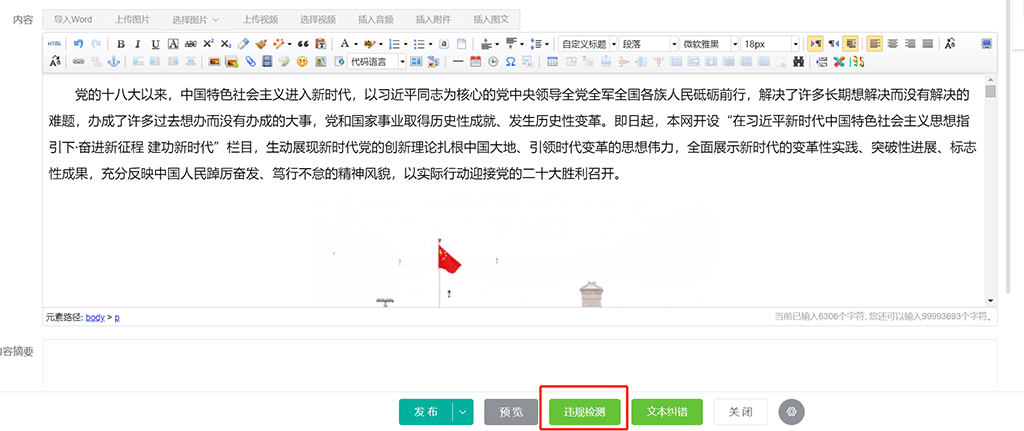Apply underline formatting
The width and height of the screenshot is (1024, 431).
click(155, 44)
